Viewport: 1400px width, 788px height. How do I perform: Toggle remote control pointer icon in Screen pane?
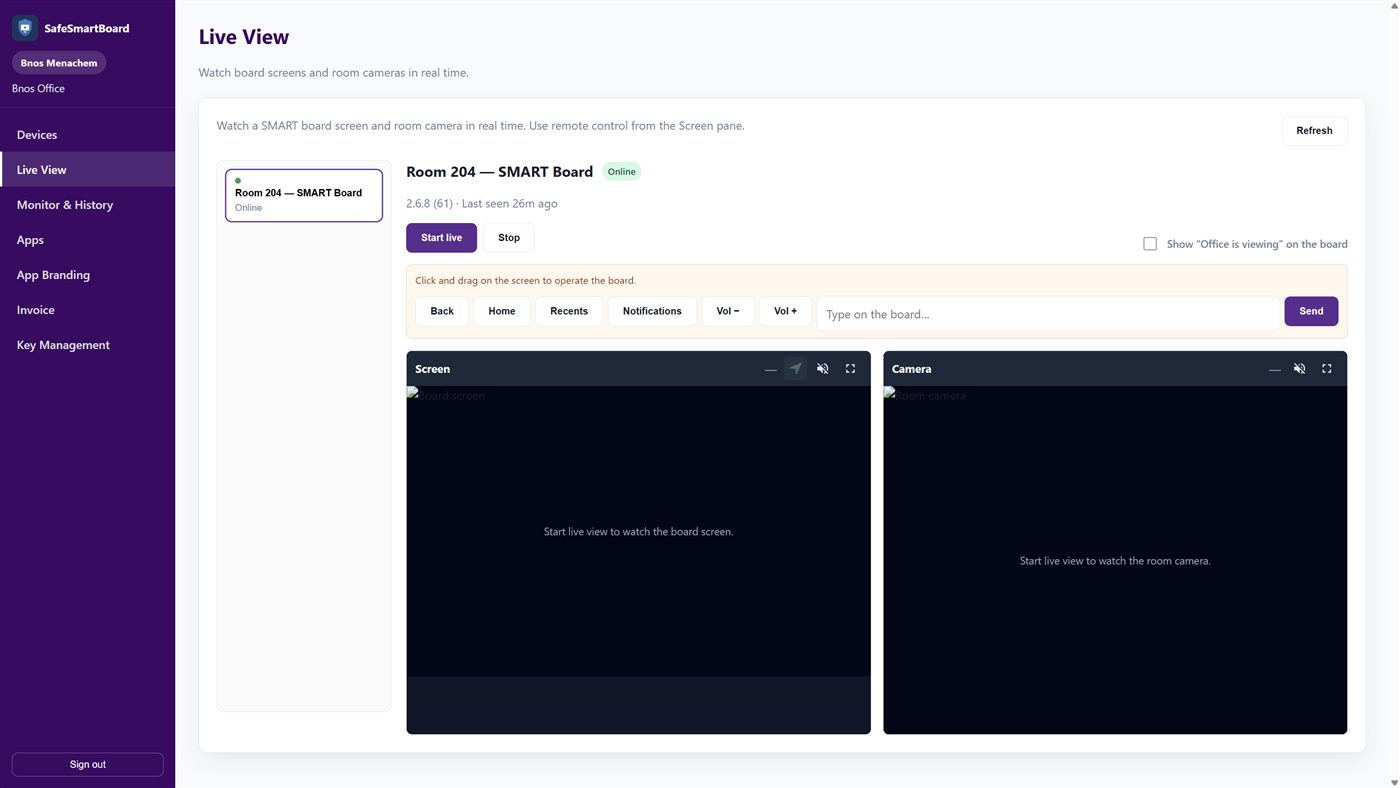[795, 369]
